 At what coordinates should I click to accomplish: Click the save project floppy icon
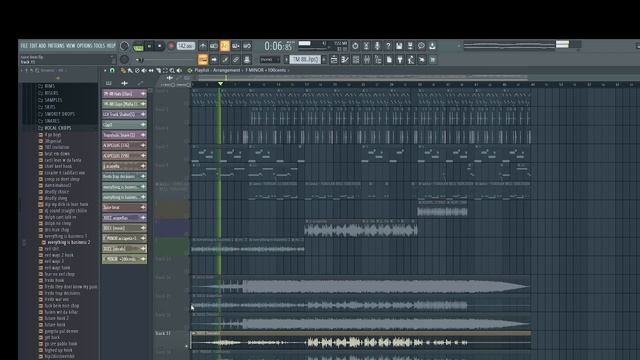[x=399, y=46]
